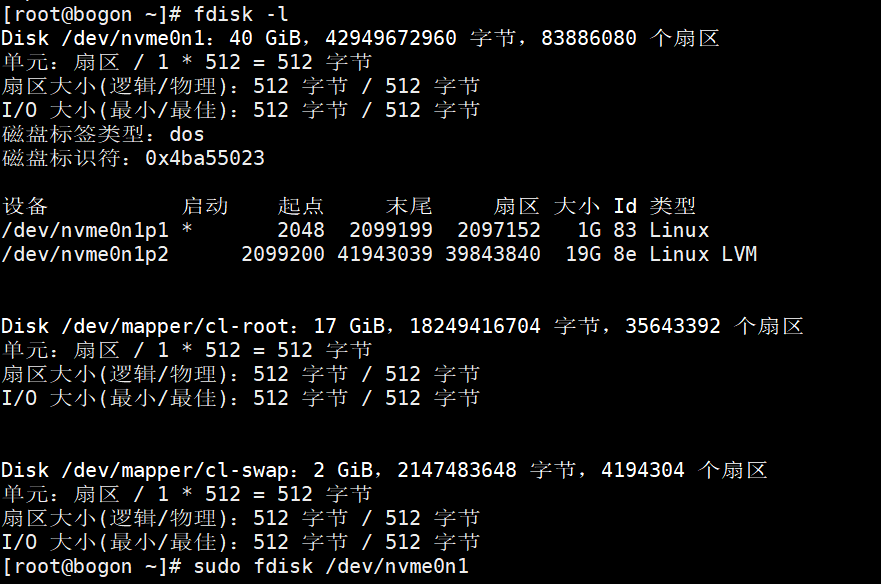Click the Id column header
This screenshot has height=584, width=881.
(625, 206)
